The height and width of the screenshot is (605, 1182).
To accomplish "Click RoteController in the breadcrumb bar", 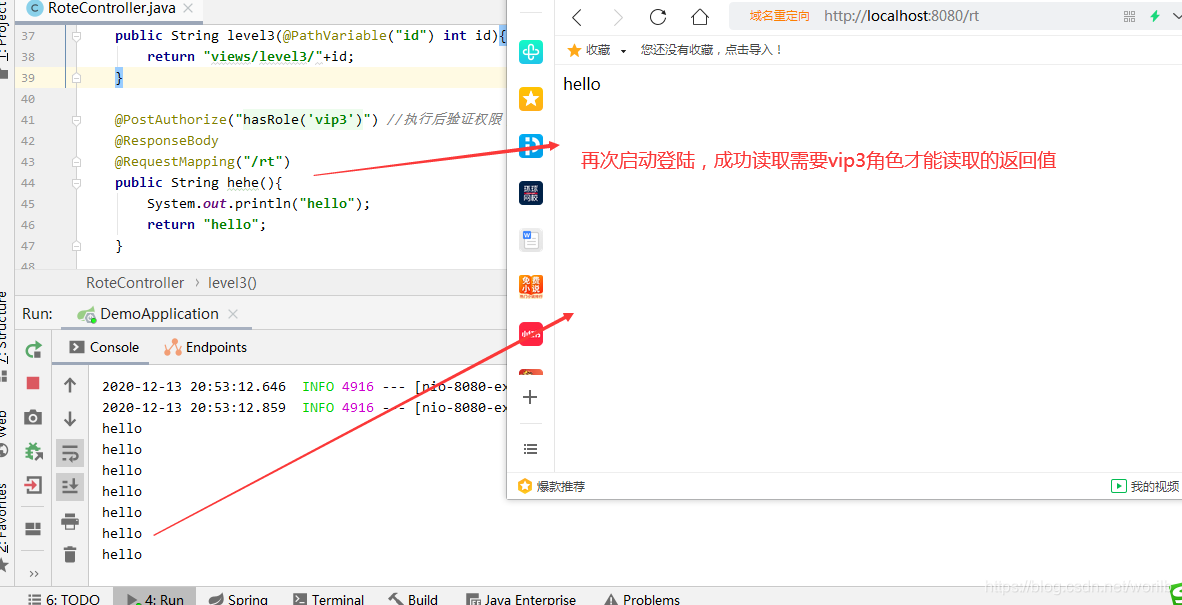I will 135,283.
